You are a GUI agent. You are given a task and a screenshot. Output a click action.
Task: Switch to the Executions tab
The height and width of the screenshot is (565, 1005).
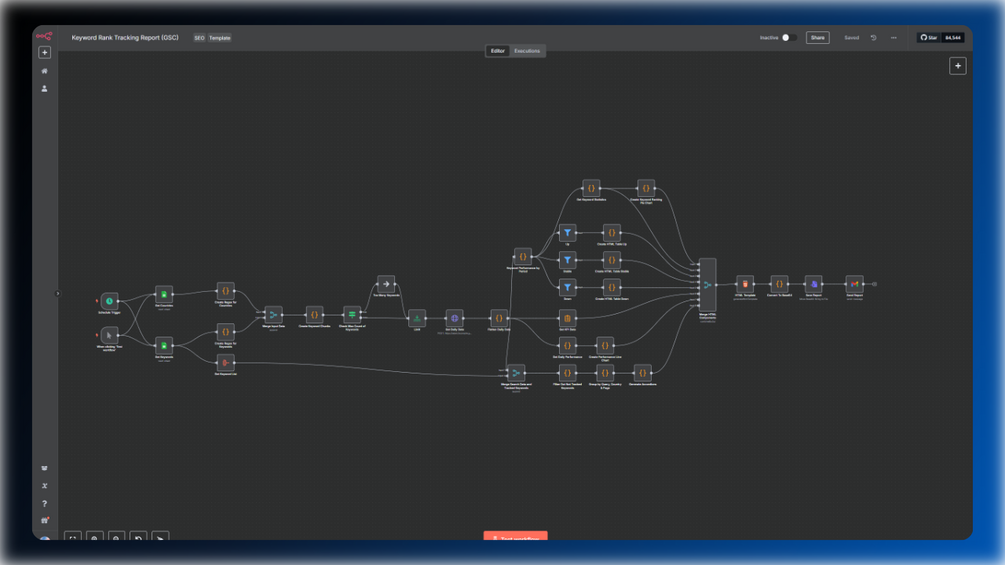pyautogui.click(x=527, y=51)
